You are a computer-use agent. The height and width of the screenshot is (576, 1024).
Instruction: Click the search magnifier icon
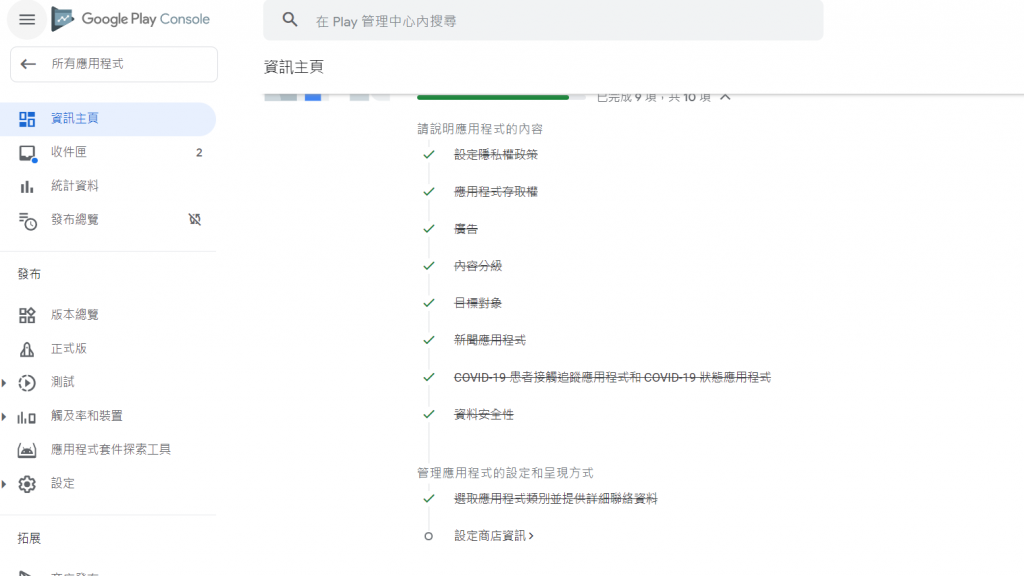pos(290,20)
